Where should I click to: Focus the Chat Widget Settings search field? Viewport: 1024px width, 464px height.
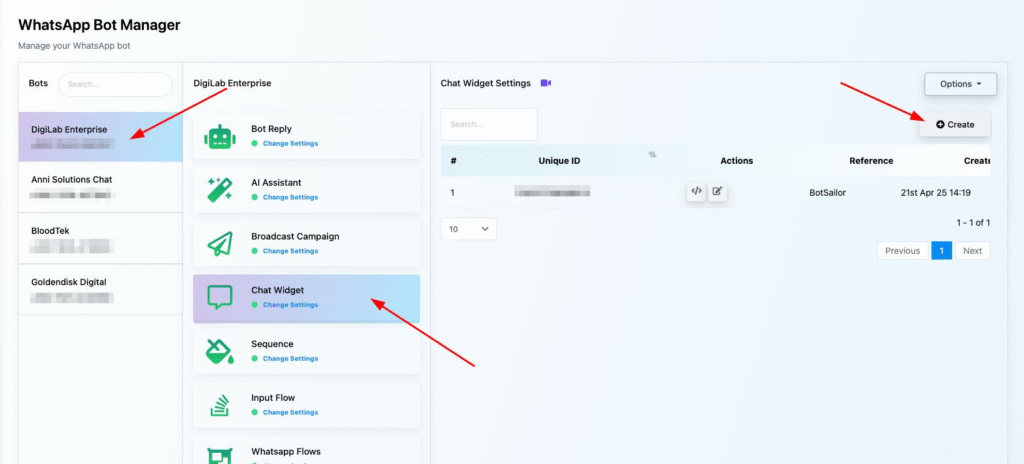[489, 124]
